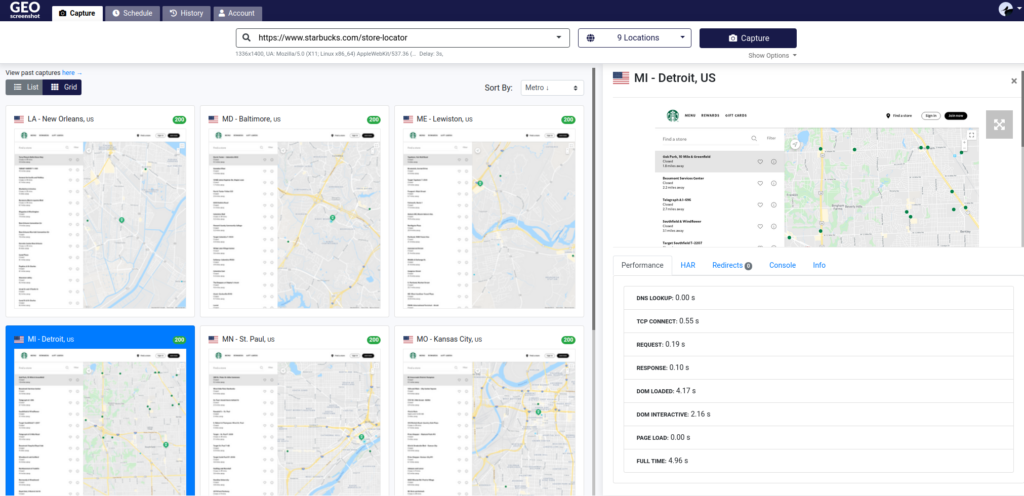Open the HAR tab
This screenshot has width=1024, height=496.
[688, 265]
